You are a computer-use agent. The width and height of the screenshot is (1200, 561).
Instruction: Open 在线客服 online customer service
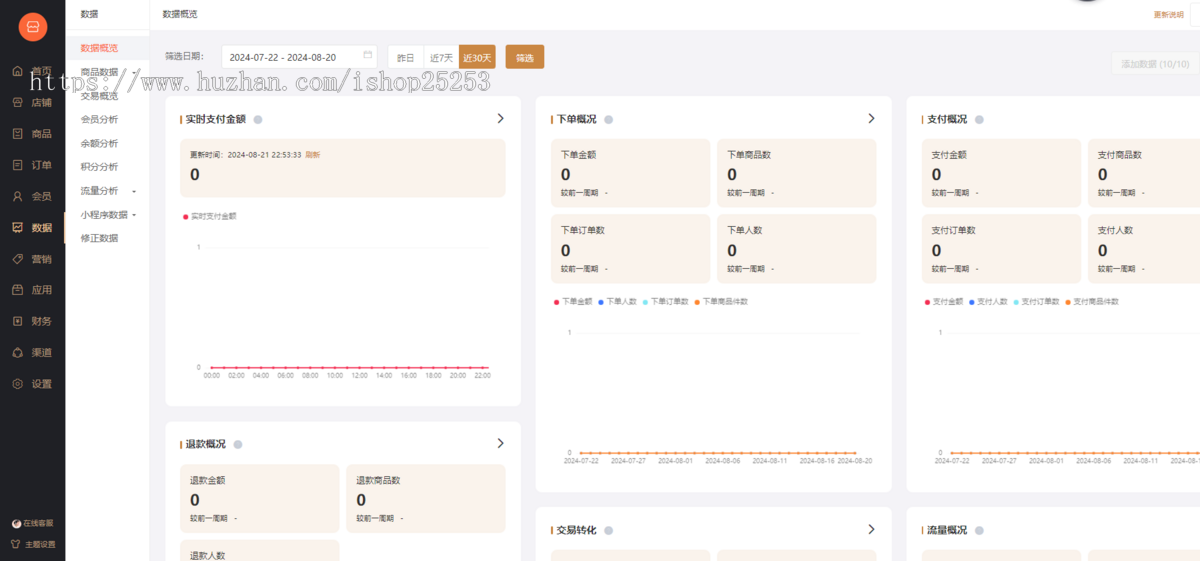[x=33, y=523]
